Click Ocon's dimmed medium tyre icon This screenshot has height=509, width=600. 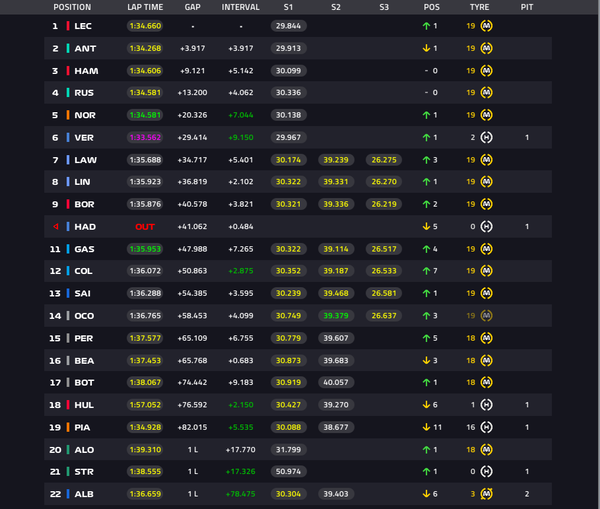click(486, 316)
